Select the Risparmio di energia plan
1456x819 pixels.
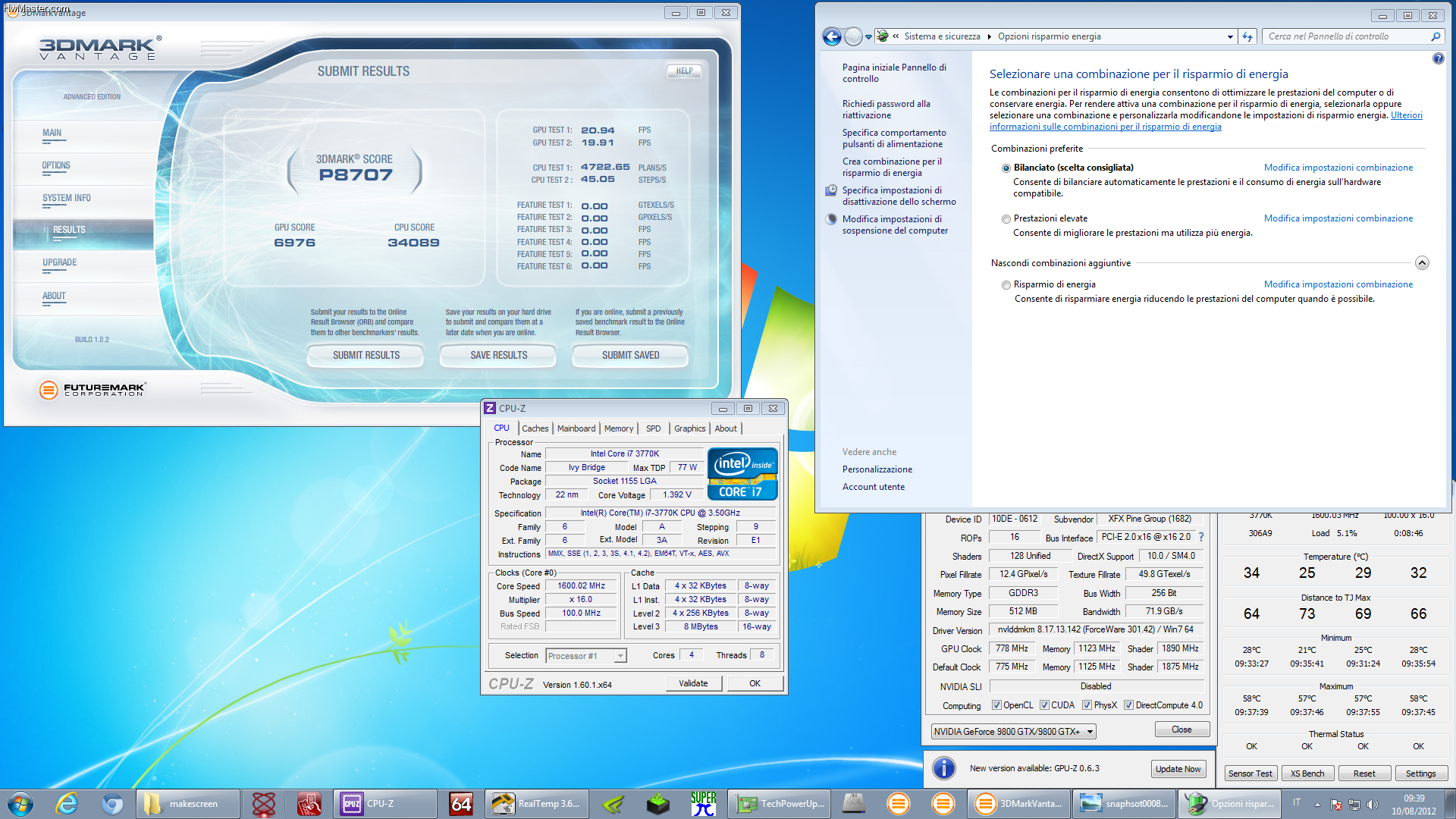(x=1006, y=285)
